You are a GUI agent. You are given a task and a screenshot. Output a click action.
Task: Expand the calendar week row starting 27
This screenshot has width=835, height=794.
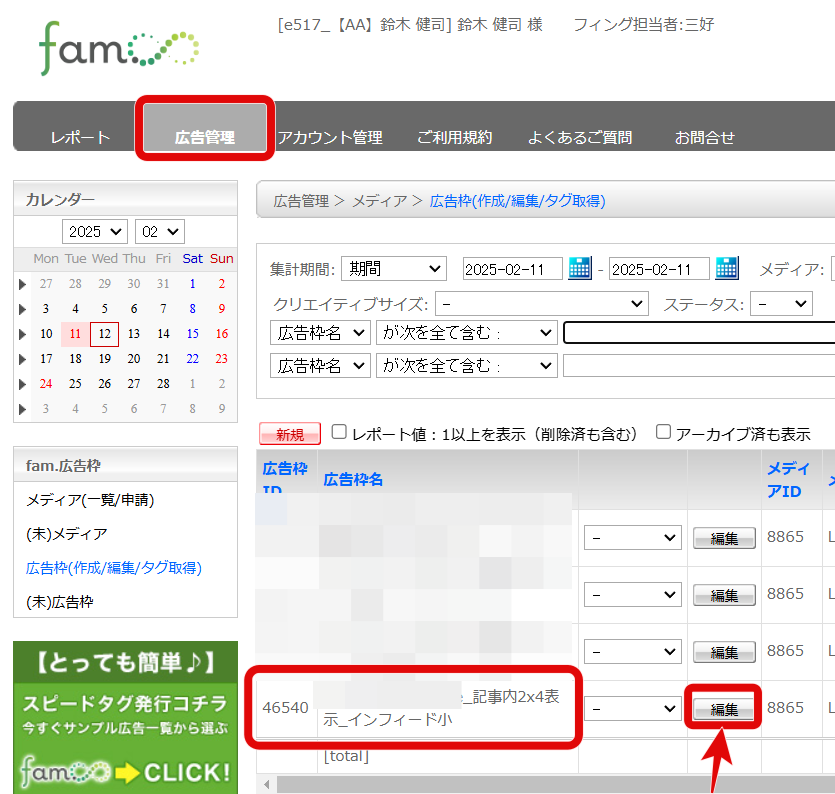pyautogui.click(x=22, y=284)
